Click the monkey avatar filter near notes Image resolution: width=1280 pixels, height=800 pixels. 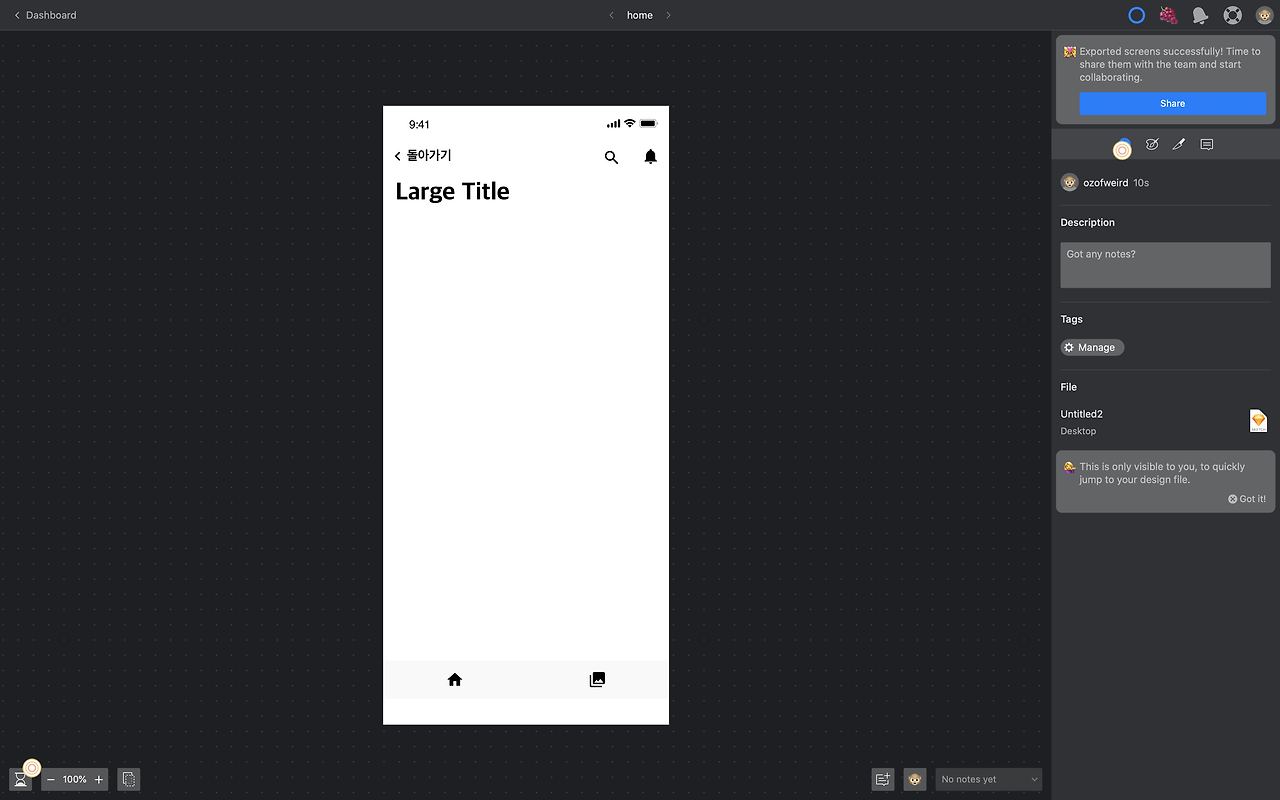click(x=914, y=779)
